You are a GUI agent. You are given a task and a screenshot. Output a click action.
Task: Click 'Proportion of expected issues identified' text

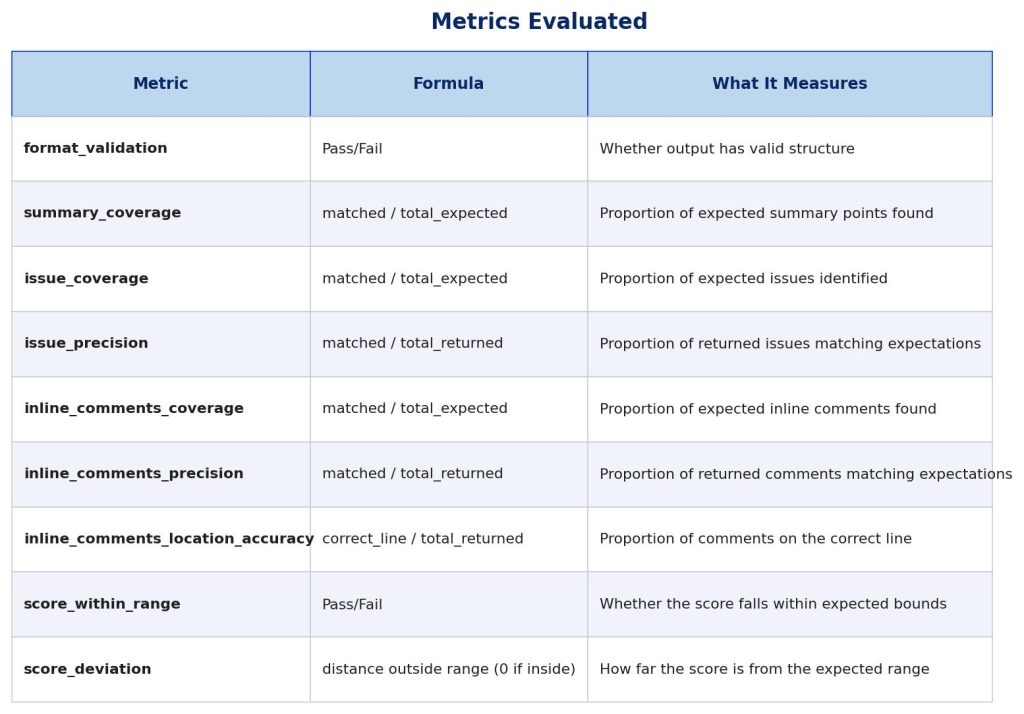(743, 279)
